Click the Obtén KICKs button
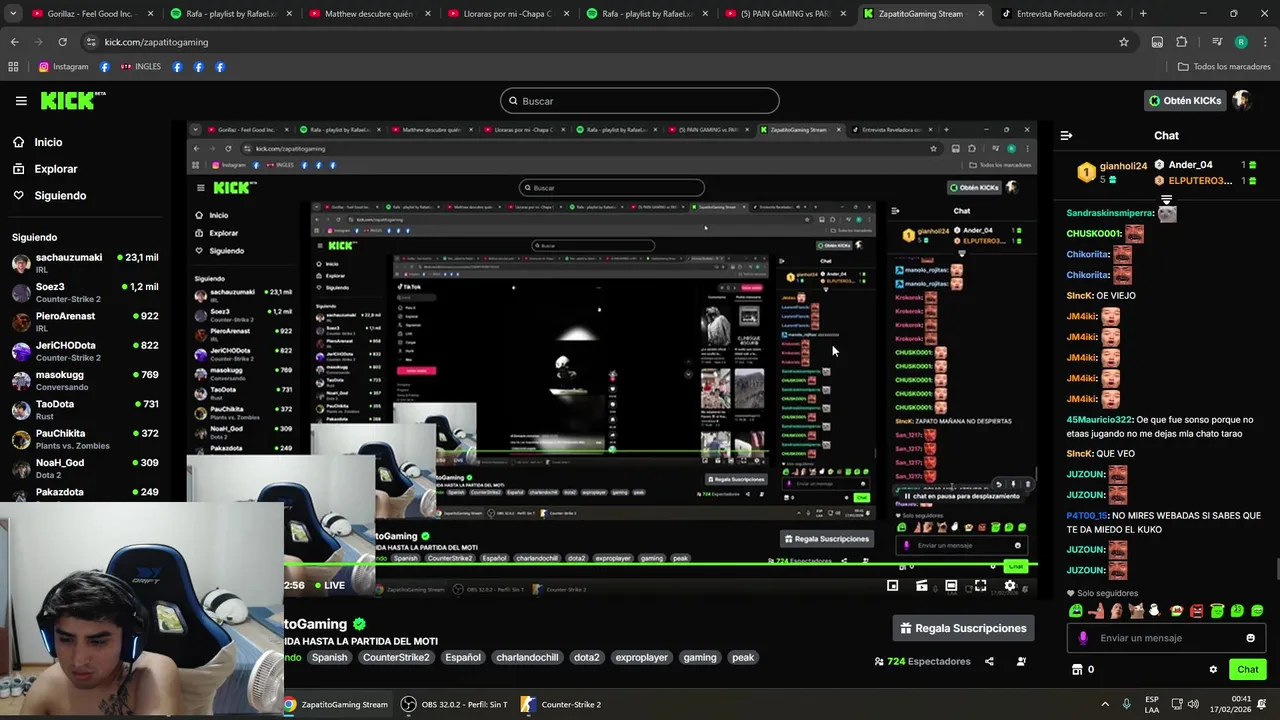The height and width of the screenshot is (720, 1280). pos(1185,101)
